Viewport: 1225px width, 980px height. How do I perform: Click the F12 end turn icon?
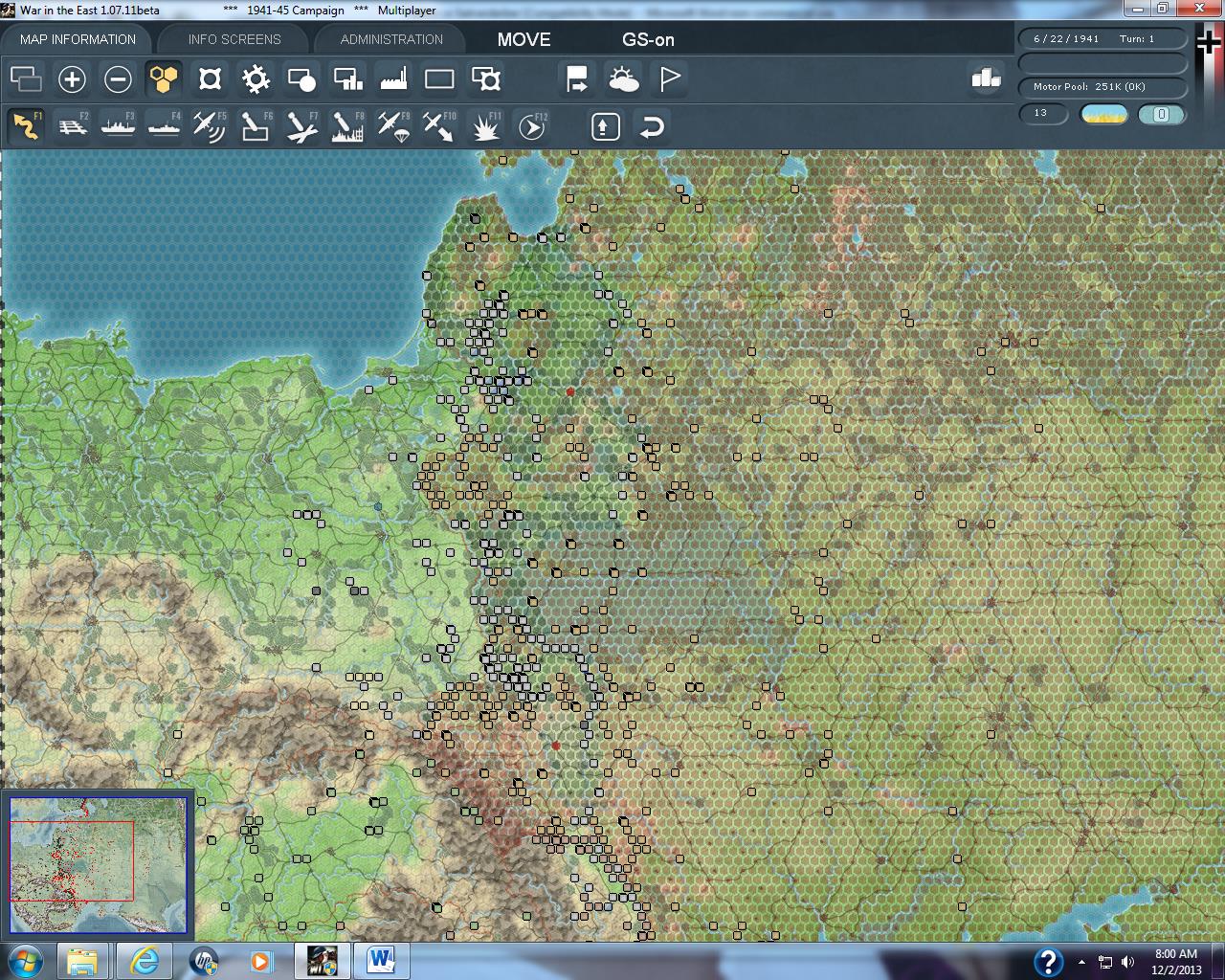pyautogui.click(x=531, y=126)
